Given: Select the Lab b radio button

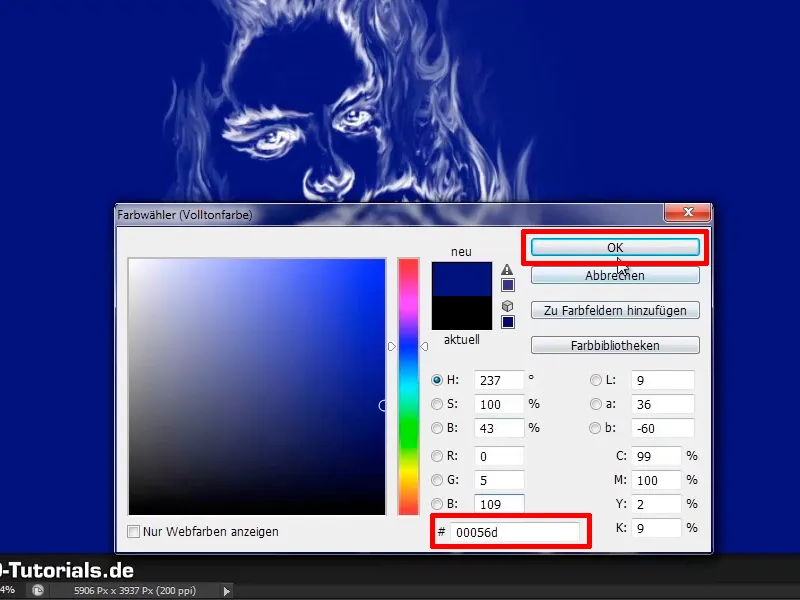Looking at the screenshot, I should (x=595, y=428).
